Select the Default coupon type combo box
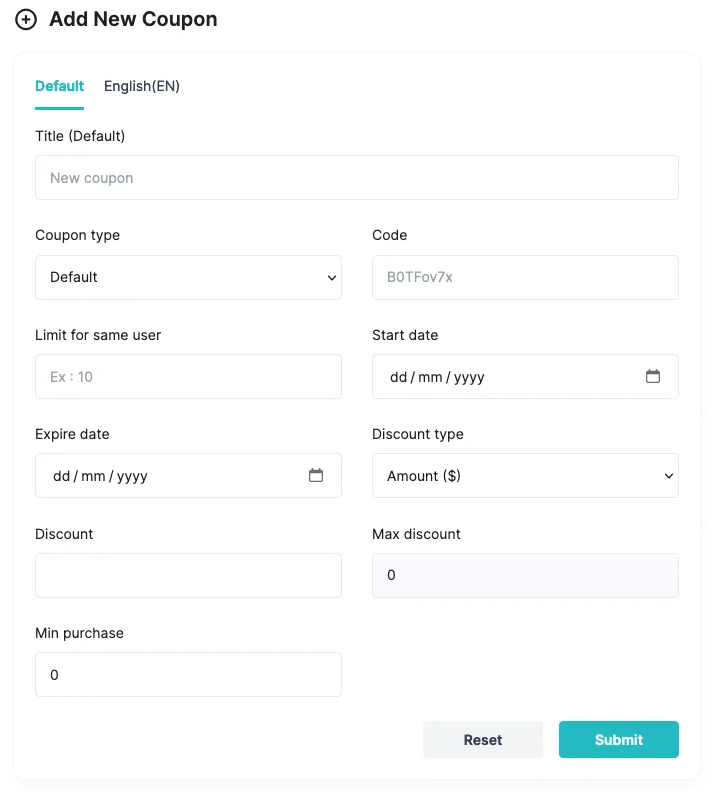715x791 pixels. (188, 277)
